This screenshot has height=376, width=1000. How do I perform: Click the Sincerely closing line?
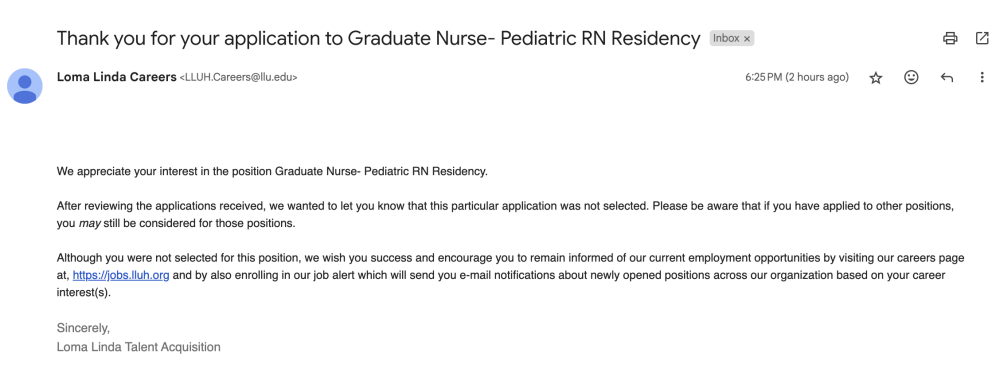[x=84, y=328]
